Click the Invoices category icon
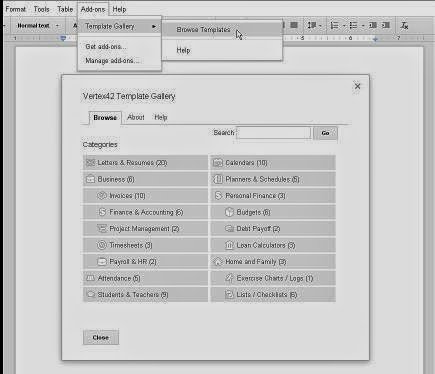Viewport: 435px width, 374px height. (x=102, y=196)
